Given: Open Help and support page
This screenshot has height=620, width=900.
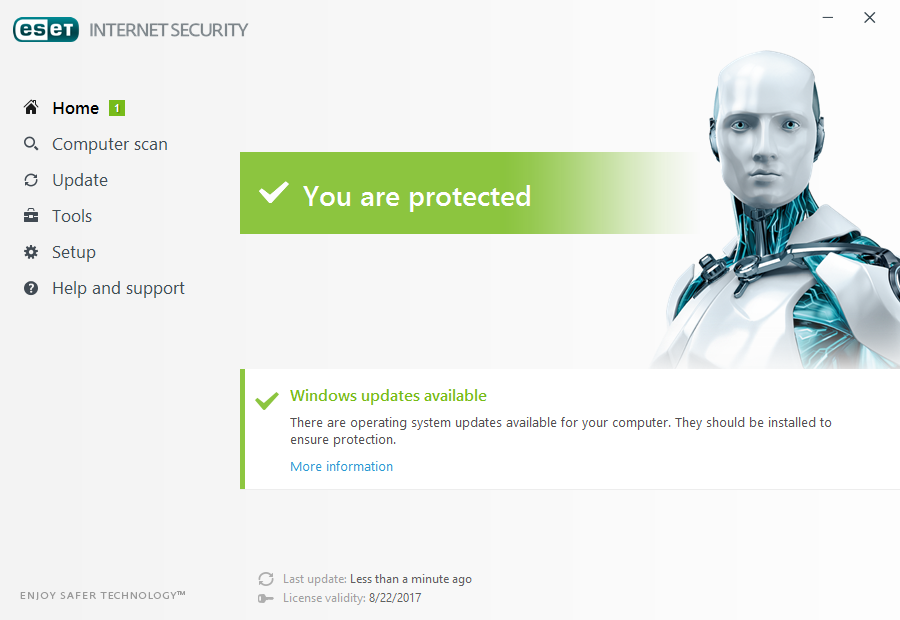Looking at the screenshot, I should pyautogui.click(x=118, y=288).
